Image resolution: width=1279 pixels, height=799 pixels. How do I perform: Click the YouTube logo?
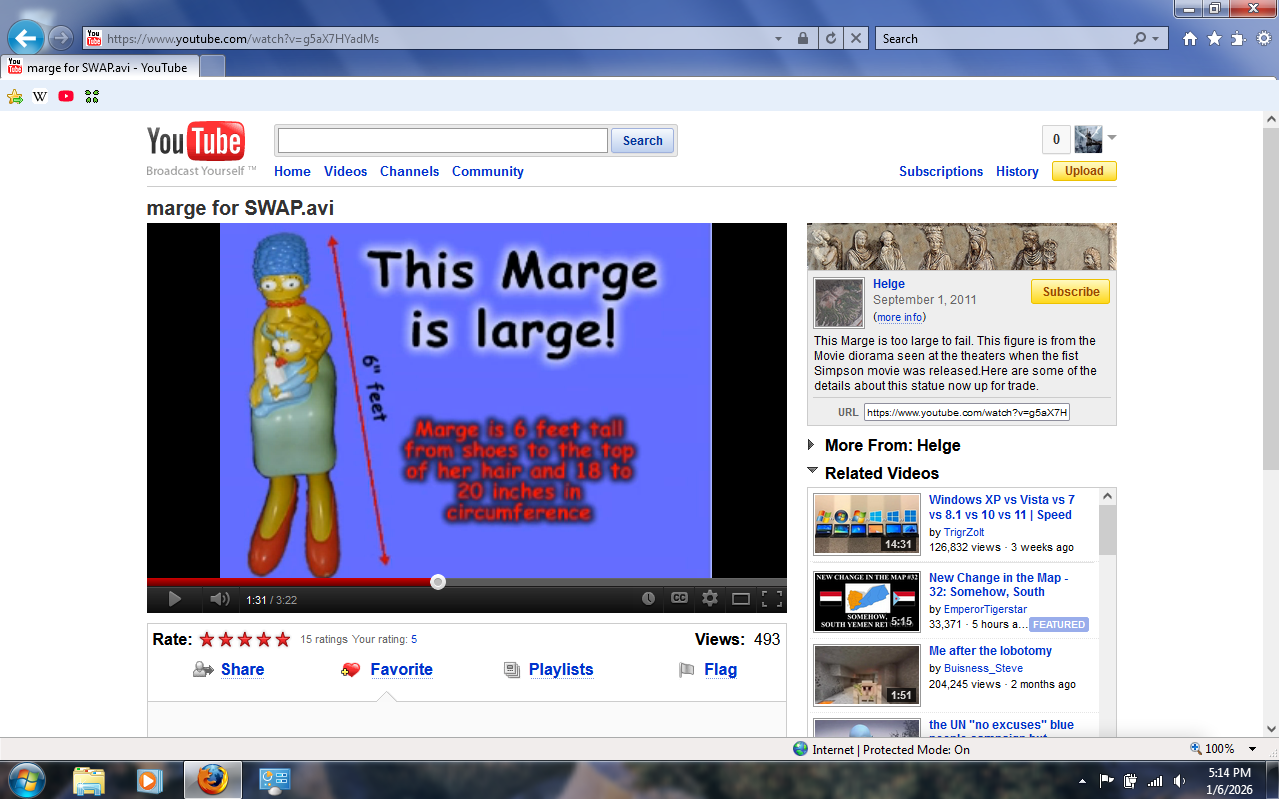(x=196, y=142)
